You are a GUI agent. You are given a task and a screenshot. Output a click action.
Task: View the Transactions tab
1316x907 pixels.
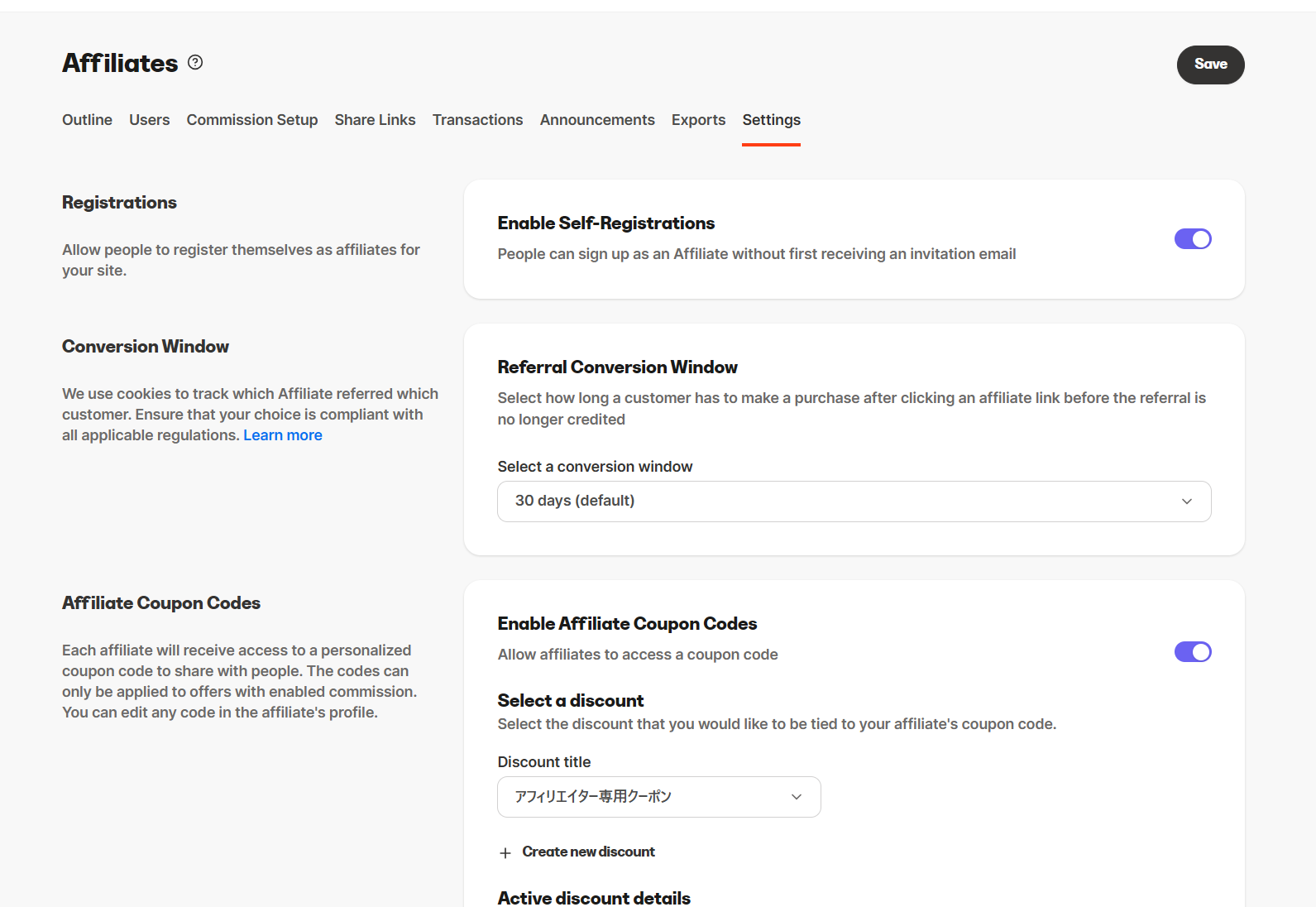(477, 120)
